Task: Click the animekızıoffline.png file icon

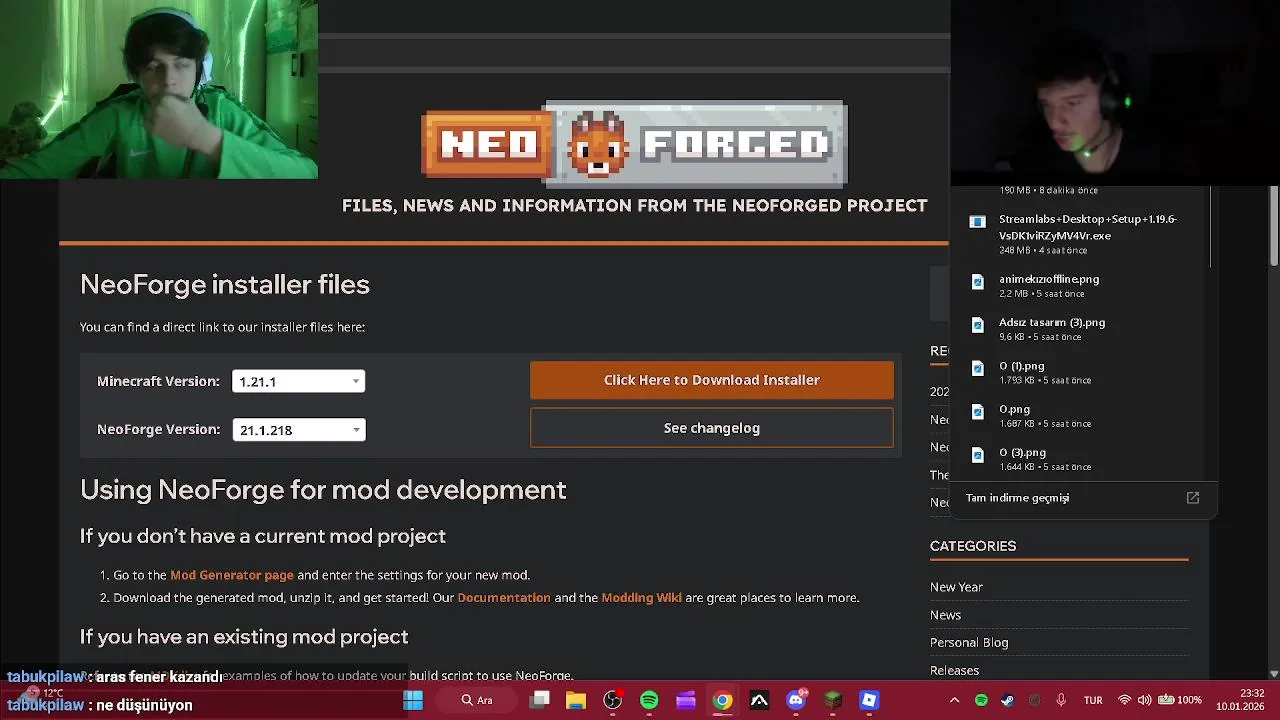Action: point(978,282)
